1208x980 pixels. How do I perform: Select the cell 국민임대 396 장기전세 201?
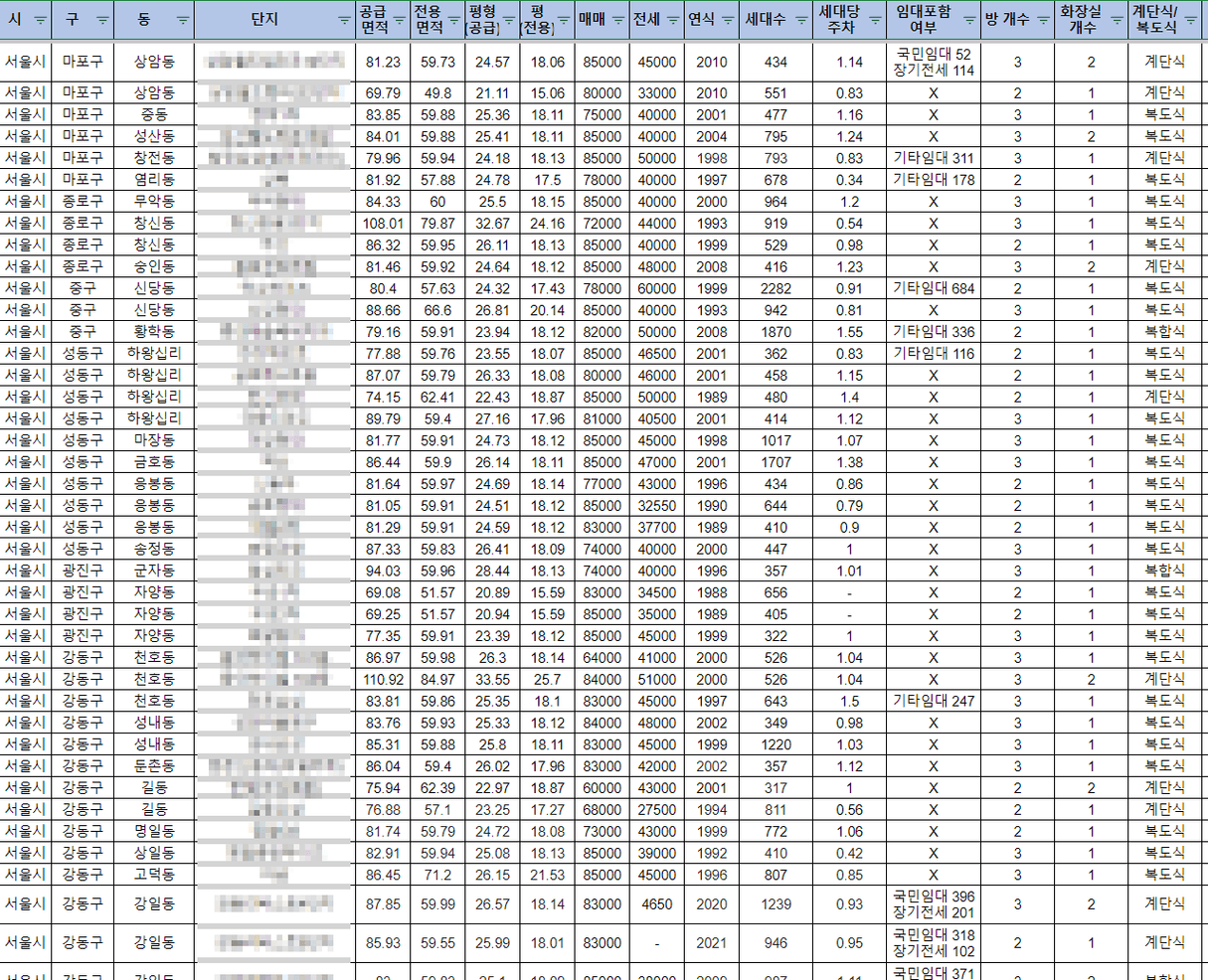[x=934, y=904]
